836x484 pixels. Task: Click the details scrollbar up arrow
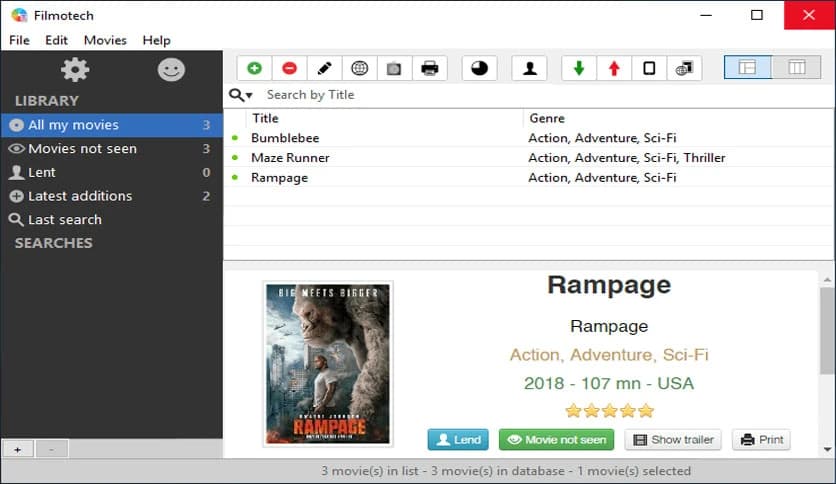(x=827, y=279)
